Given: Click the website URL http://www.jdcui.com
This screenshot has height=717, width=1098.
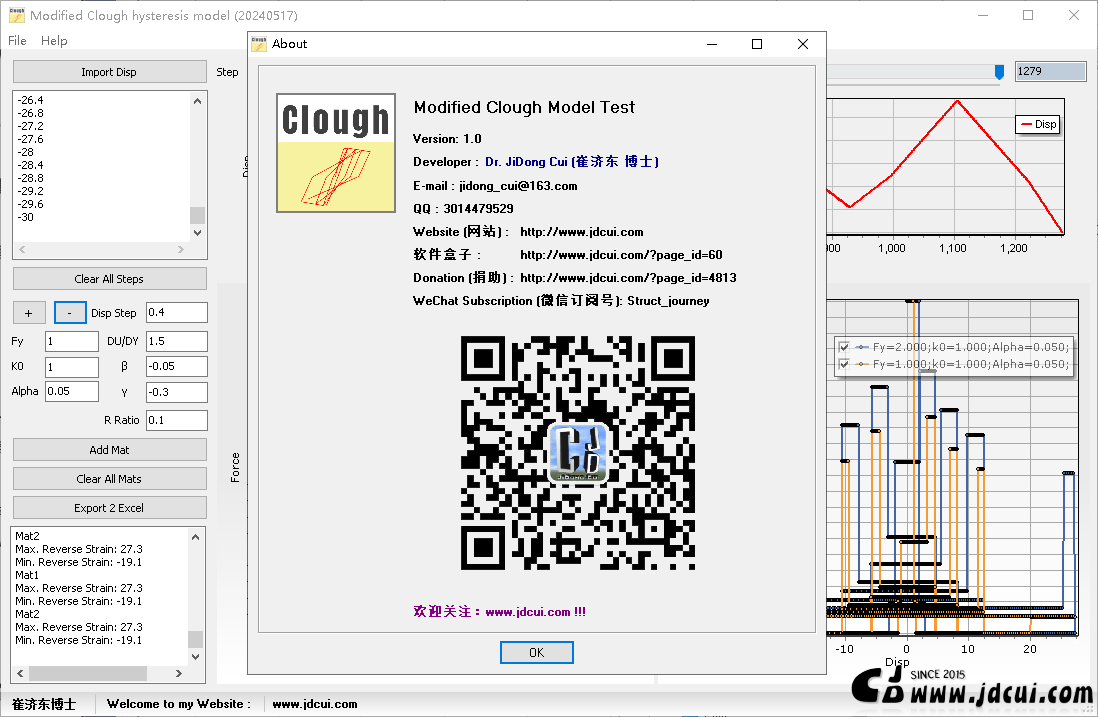Looking at the screenshot, I should click(581, 232).
